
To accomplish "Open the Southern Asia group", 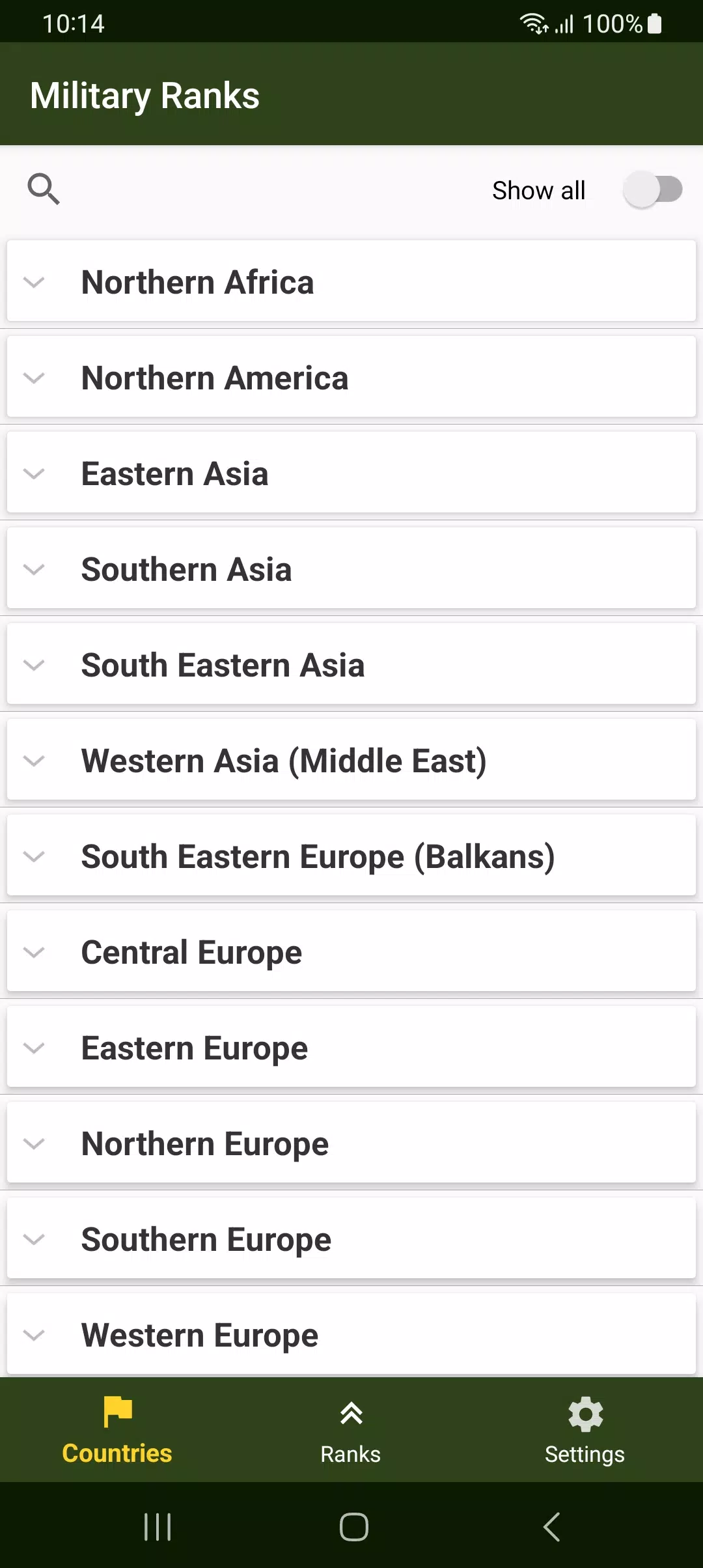I will click(351, 568).
